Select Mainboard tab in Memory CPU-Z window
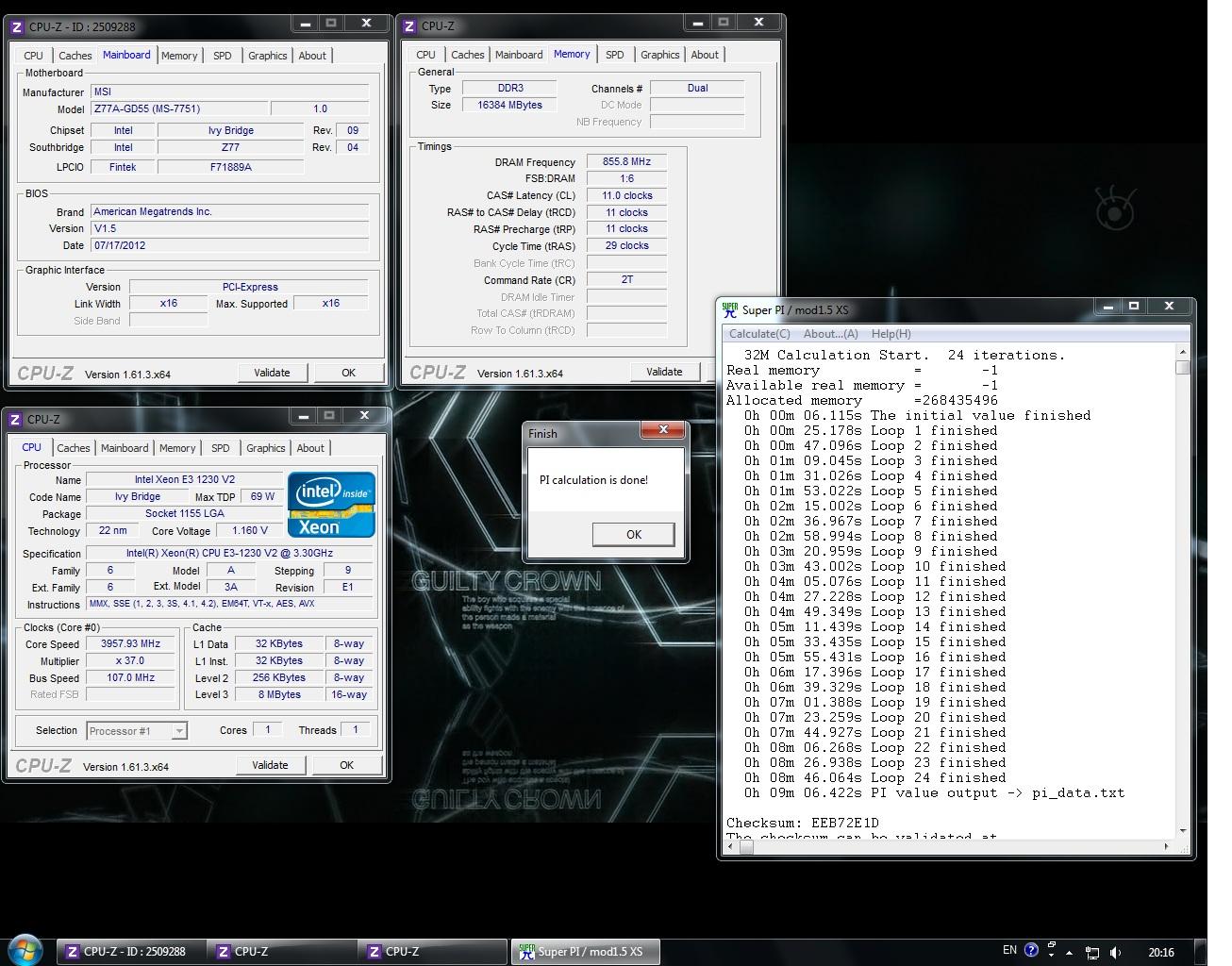This screenshot has height=966, width=1232. [519, 55]
